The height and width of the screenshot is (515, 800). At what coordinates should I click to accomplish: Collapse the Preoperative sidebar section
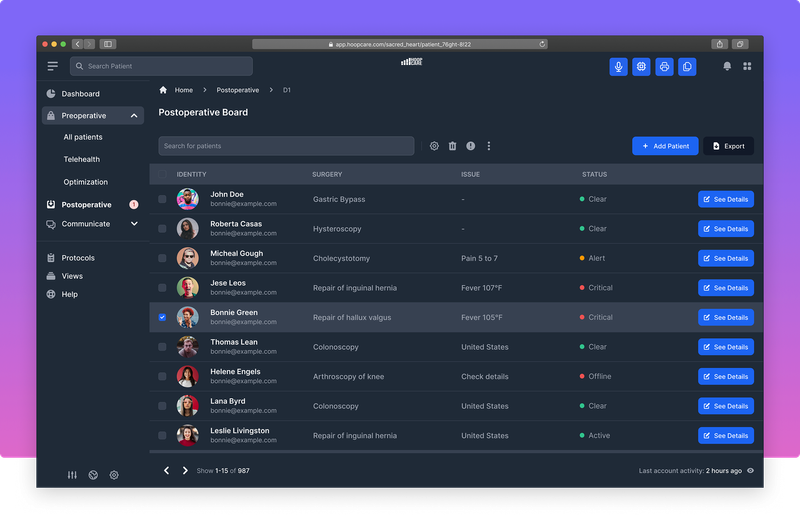coord(134,116)
